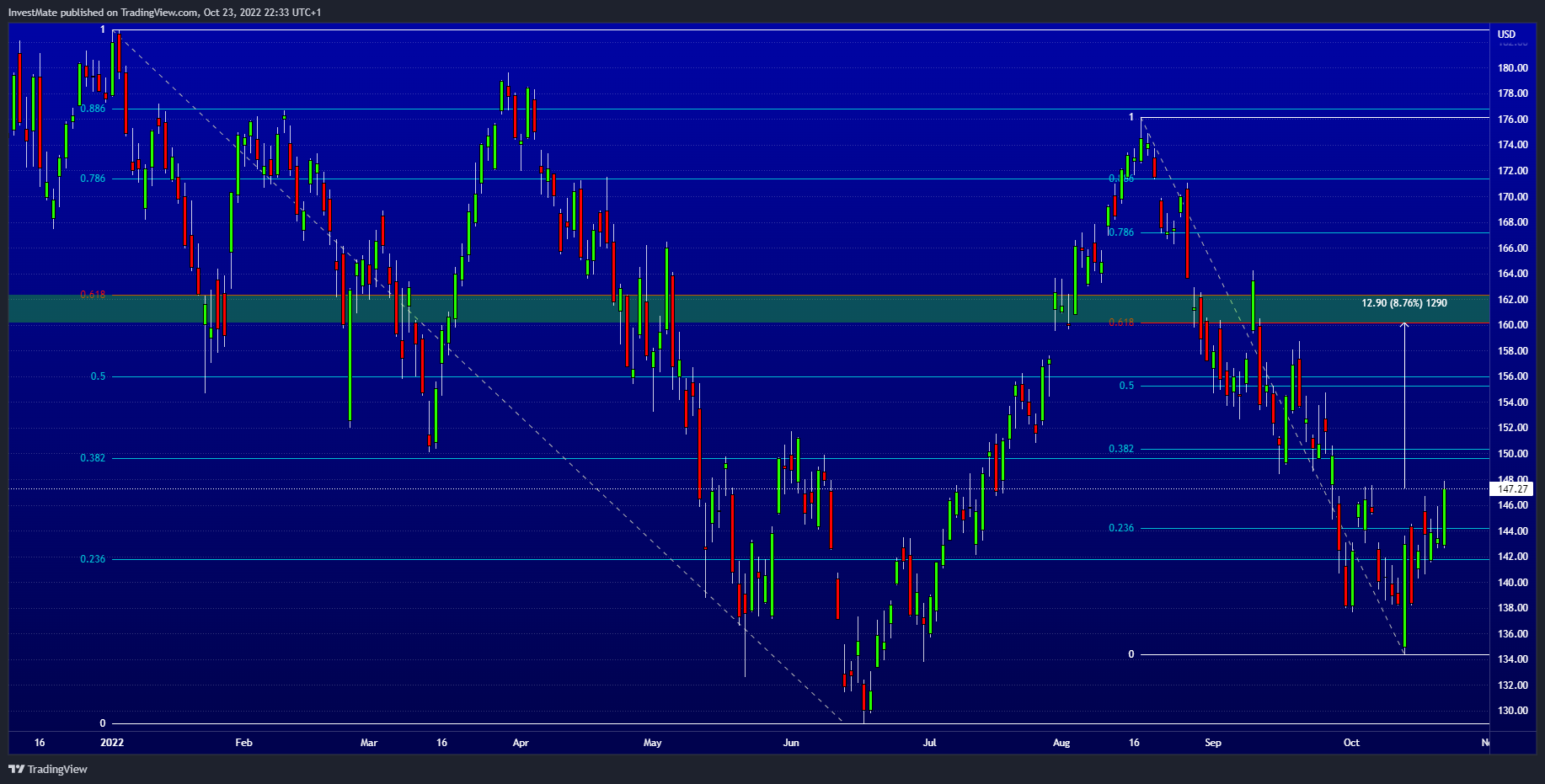This screenshot has width=1545, height=784.
Task: Click the USD currency label on the price axis
Action: coord(1506,35)
